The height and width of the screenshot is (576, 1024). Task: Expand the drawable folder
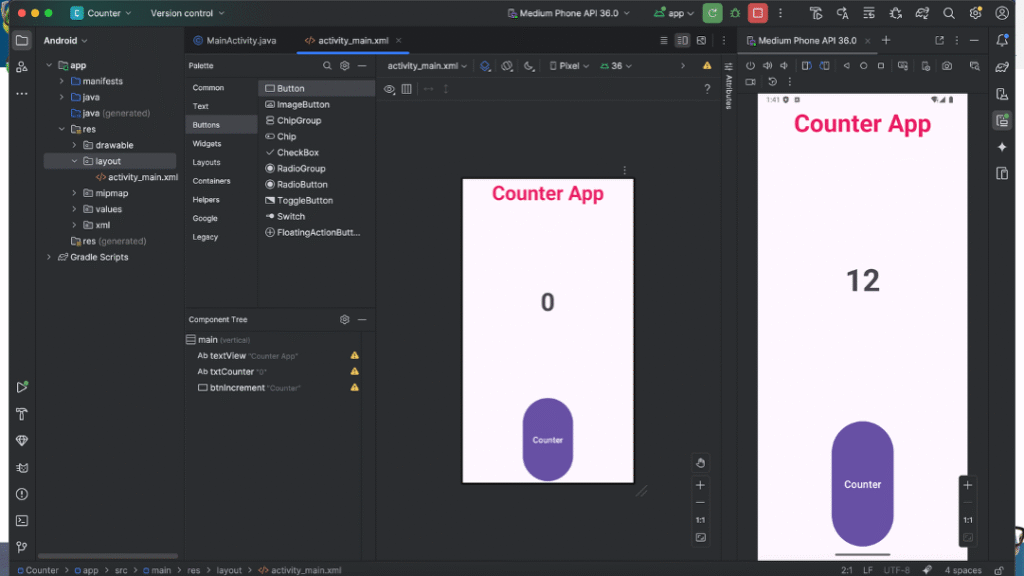tap(73, 145)
